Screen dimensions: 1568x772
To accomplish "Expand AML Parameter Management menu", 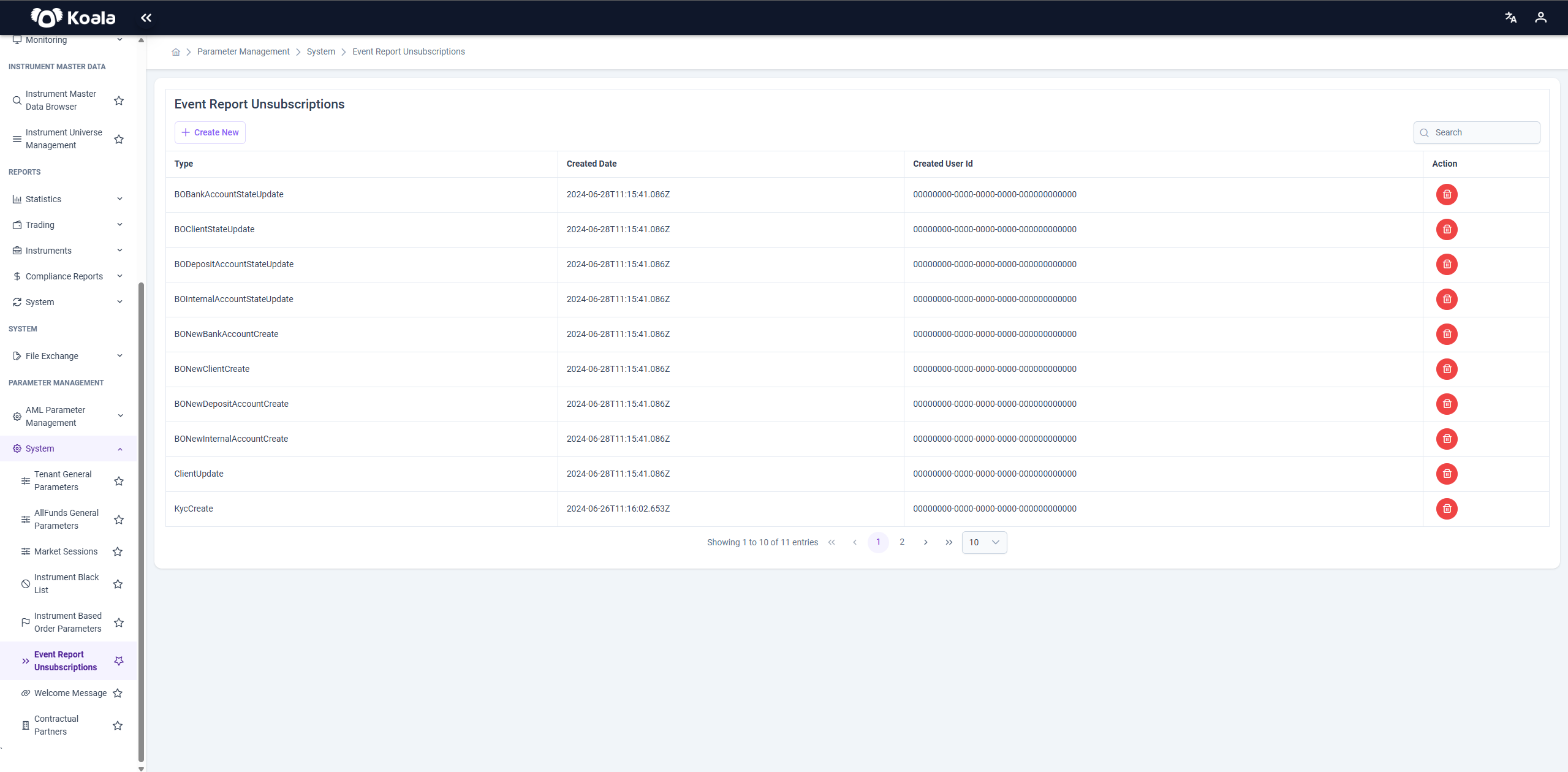I will pos(68,416).
